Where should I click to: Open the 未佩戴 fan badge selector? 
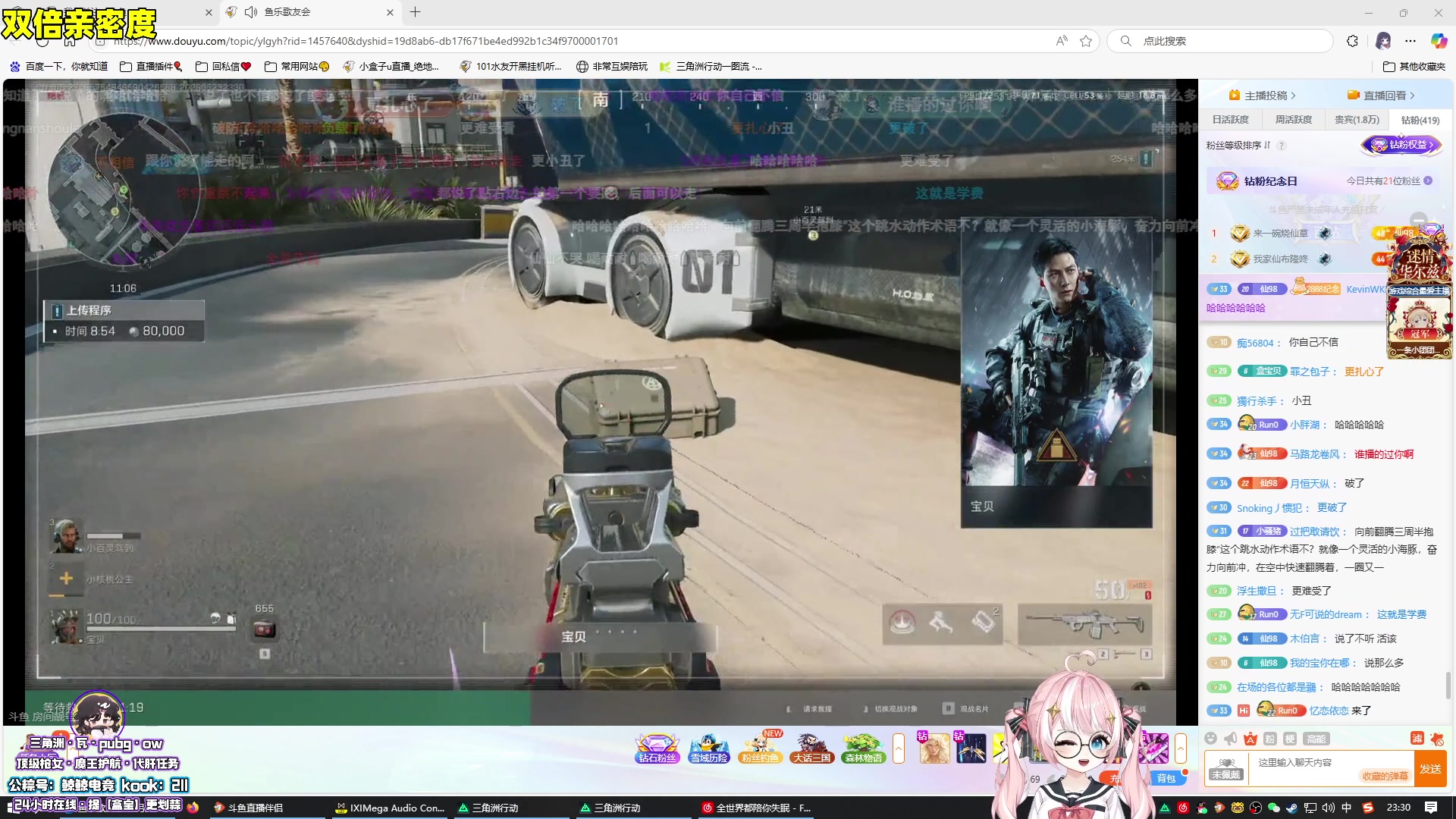[x=1225, y=769]
